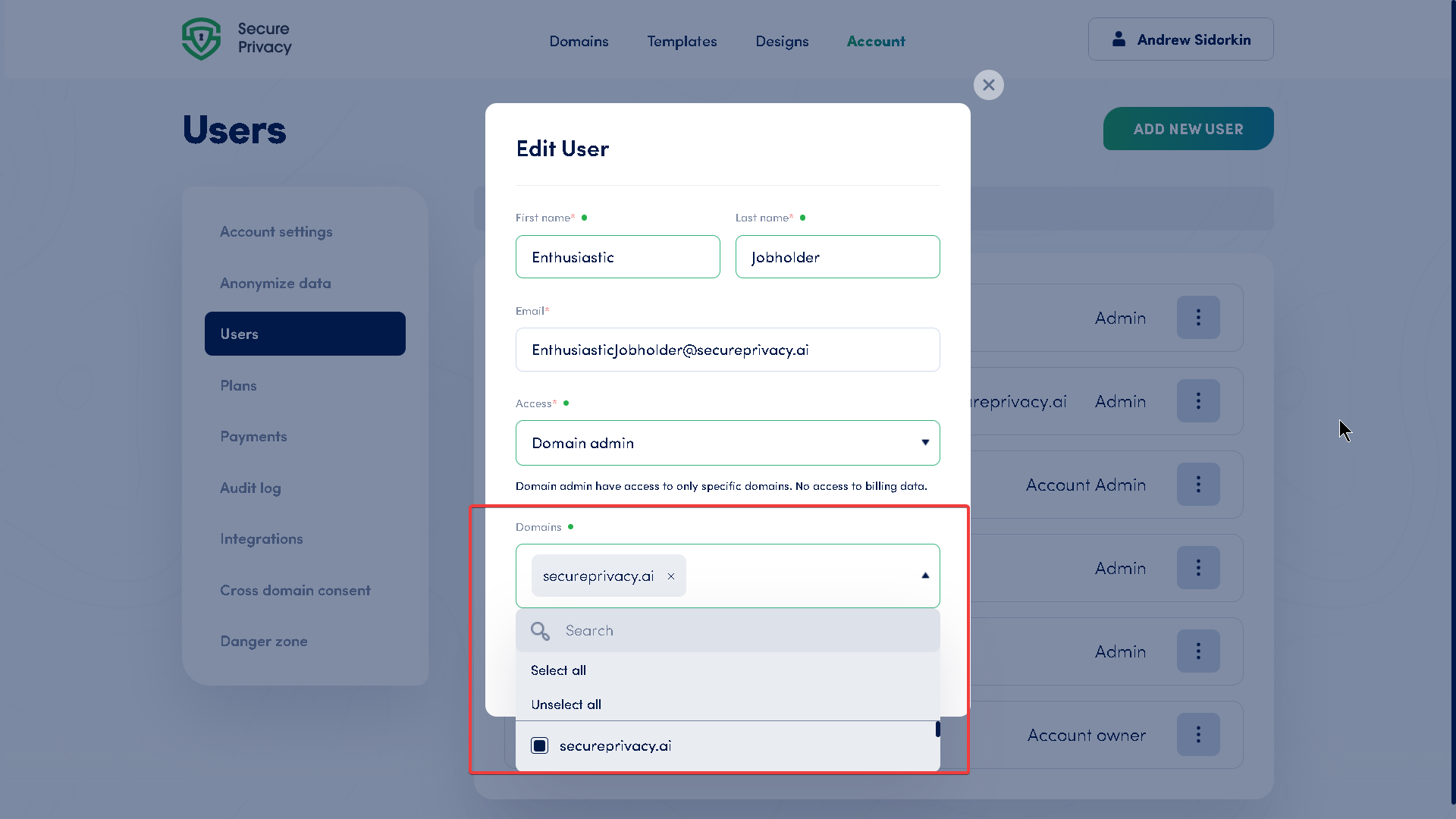Viewport: 1456px width, 819px height.
Task: Click the user profile icon beside Andrew Sidorkin
Action: click(1119, 39)
